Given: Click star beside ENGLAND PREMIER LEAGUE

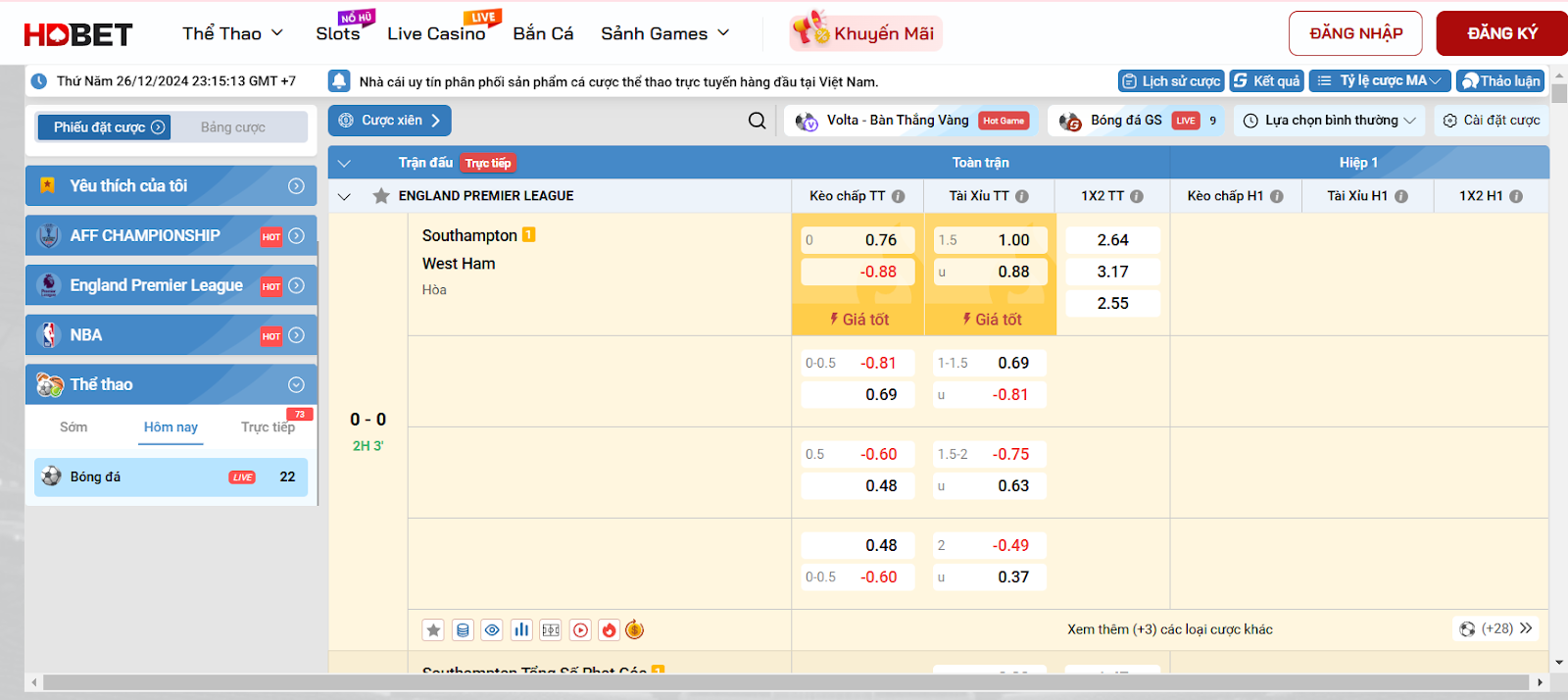Looking at the screenshot, I should [381, 196].
